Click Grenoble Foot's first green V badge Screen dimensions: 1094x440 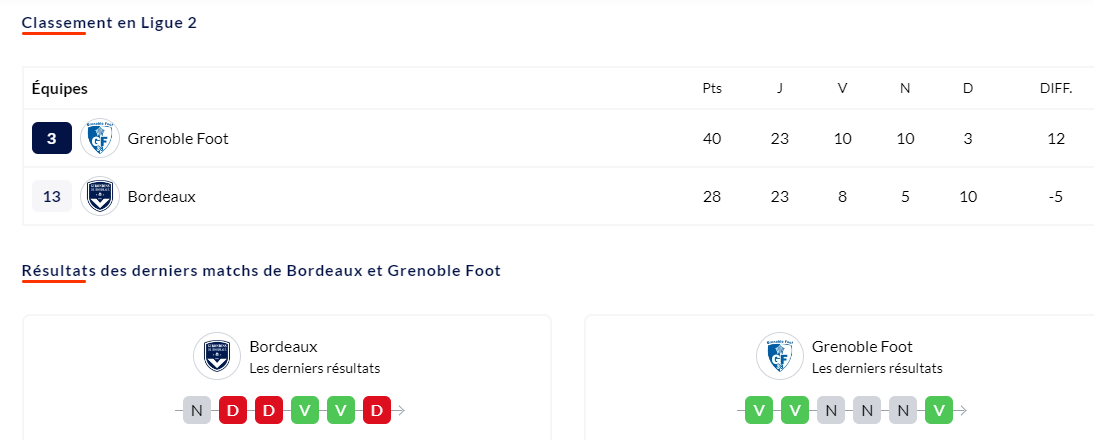click(759, 410)
